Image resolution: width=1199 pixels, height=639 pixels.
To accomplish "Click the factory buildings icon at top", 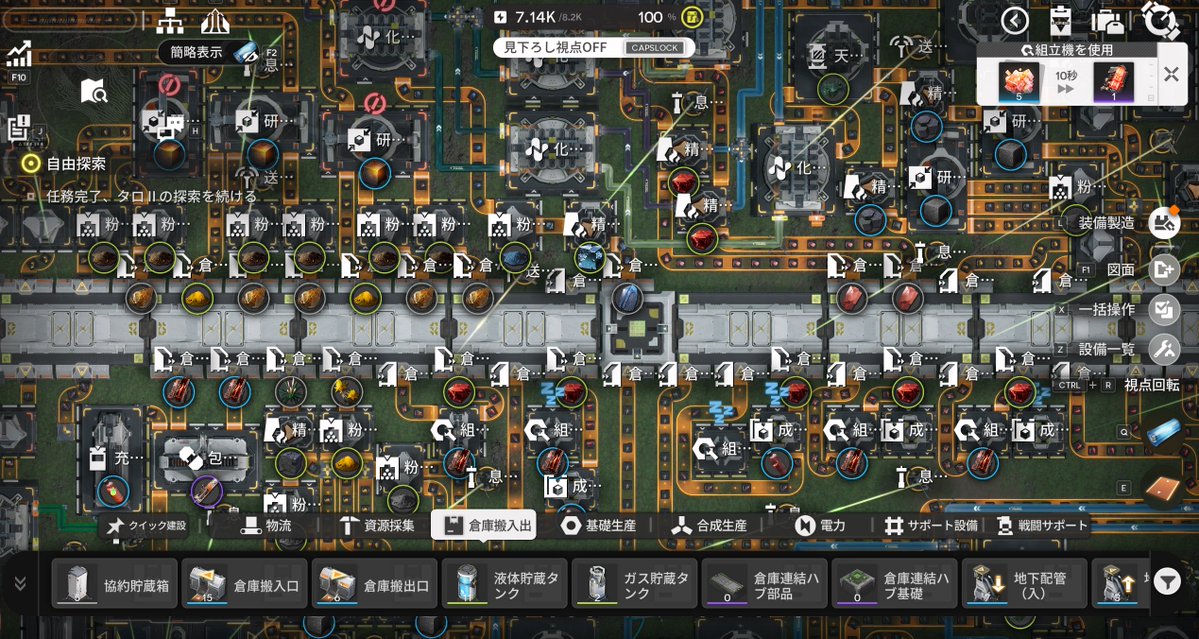I will point(216,23).
